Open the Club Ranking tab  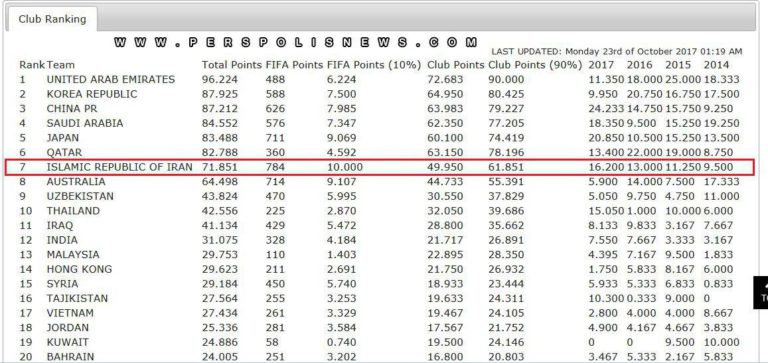52,19
